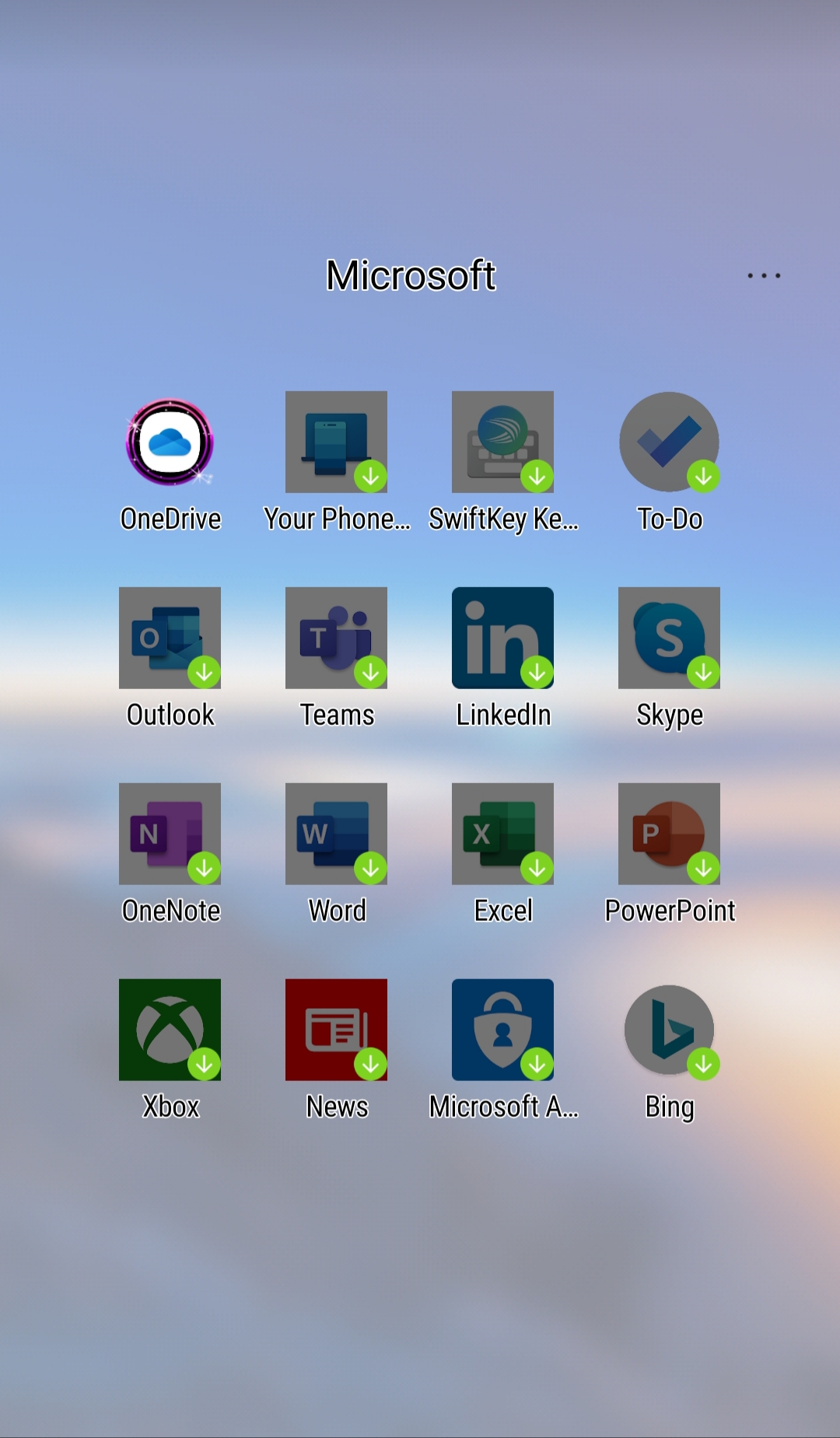
Task: Open the News app icon
Action: pyautogui.click(x=336, y=1030)
